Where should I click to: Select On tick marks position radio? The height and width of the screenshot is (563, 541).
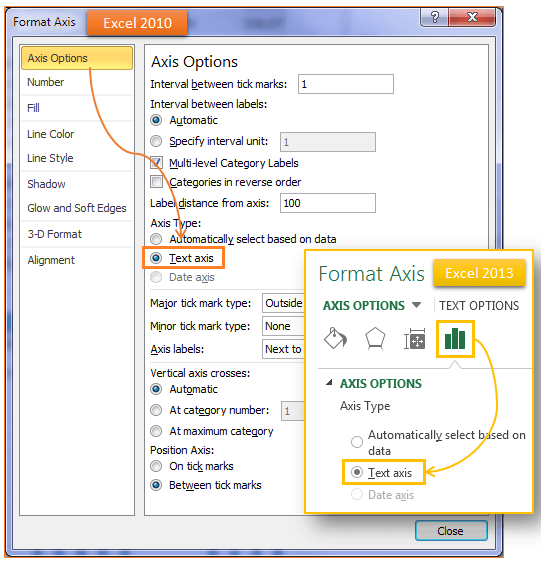point(156,466)
